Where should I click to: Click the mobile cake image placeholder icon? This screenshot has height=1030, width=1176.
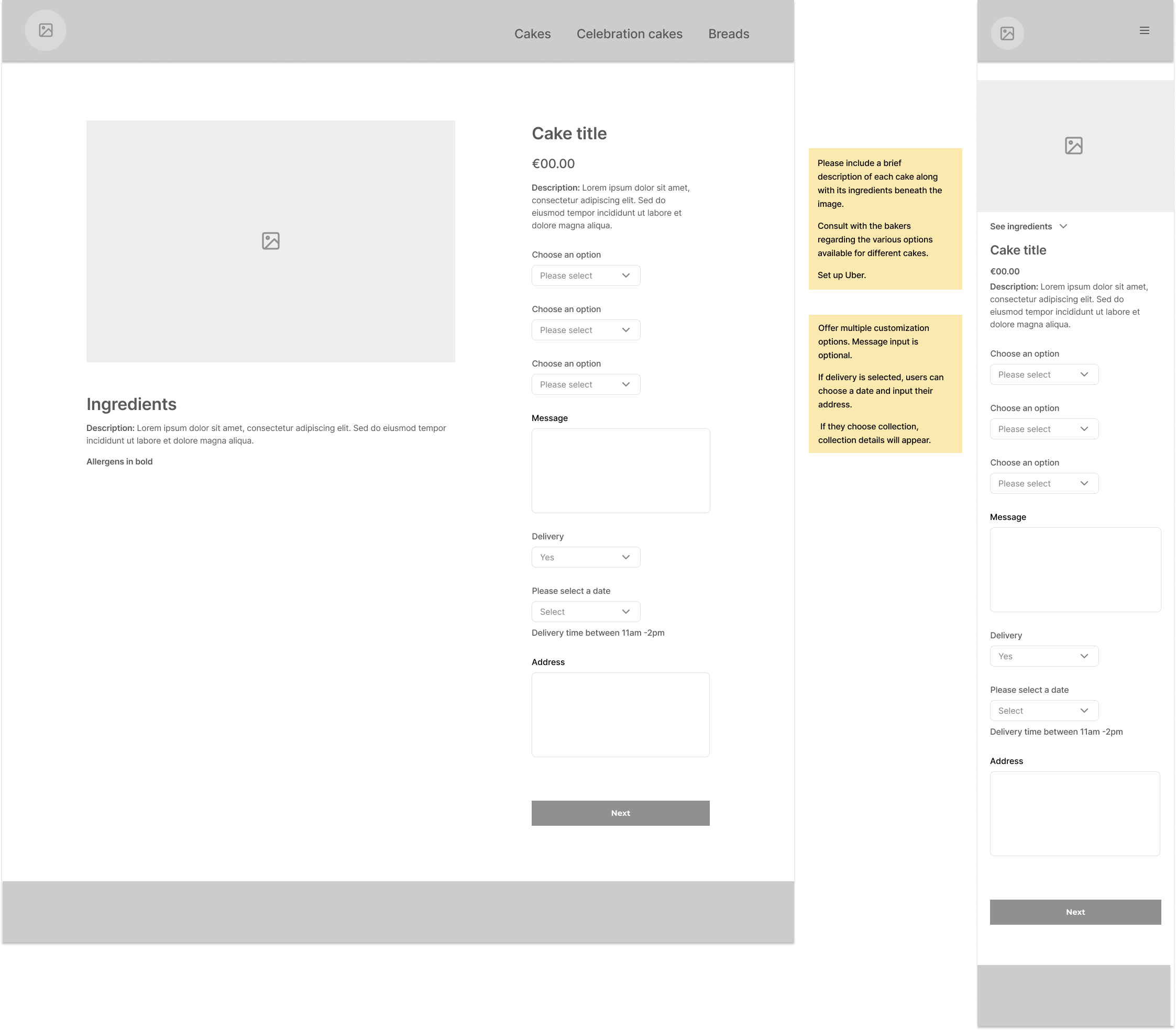1074,146
